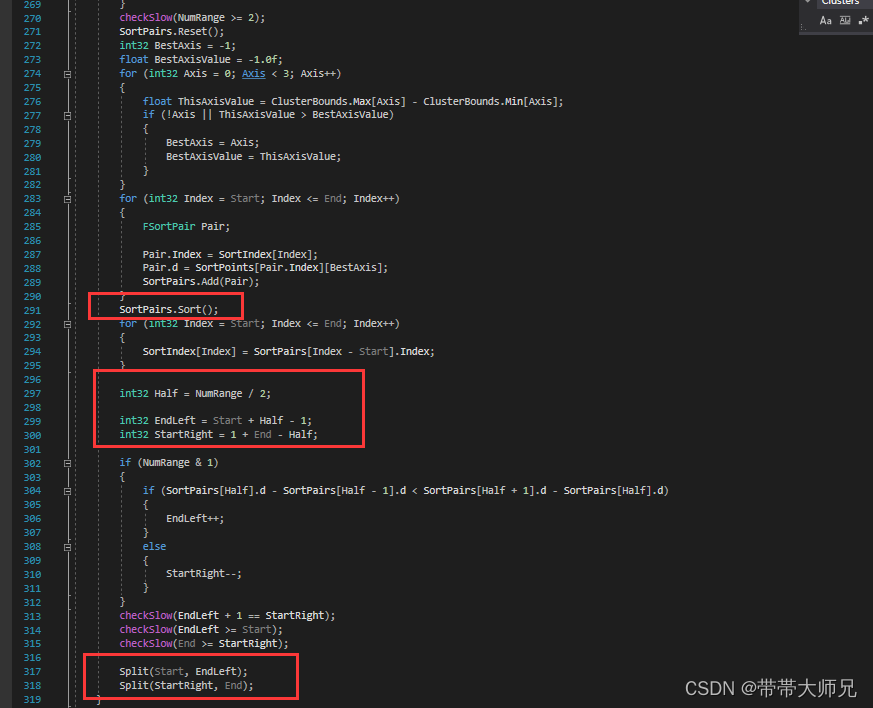Click 'EndLeft++;' on line 306
The width and height of the screenshot is (873, 708).
pos(195,518)
